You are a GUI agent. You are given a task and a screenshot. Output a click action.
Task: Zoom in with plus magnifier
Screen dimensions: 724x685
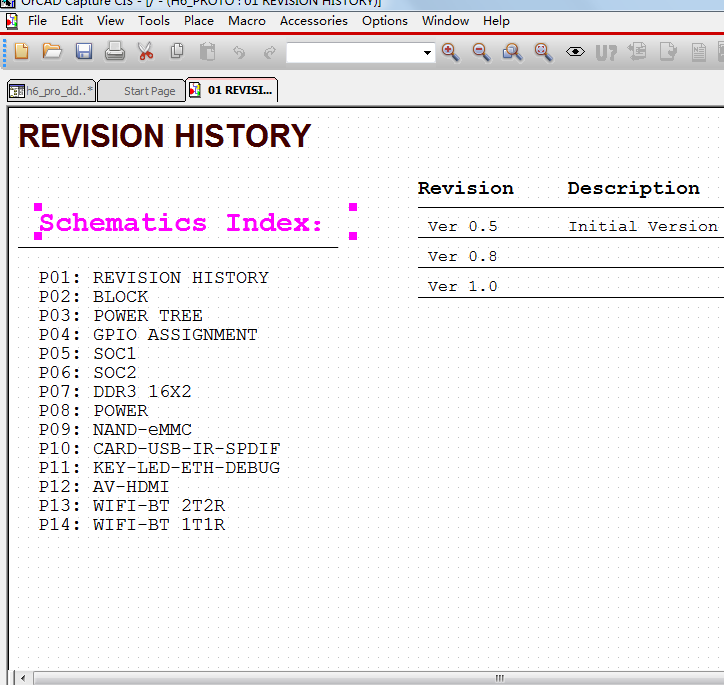click(x=451, y=52)
